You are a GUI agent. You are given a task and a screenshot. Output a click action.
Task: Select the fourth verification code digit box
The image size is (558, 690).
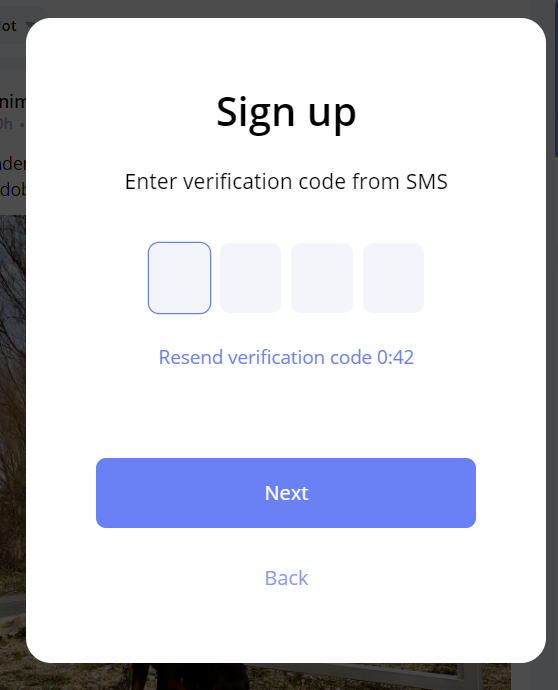[393, 278]
